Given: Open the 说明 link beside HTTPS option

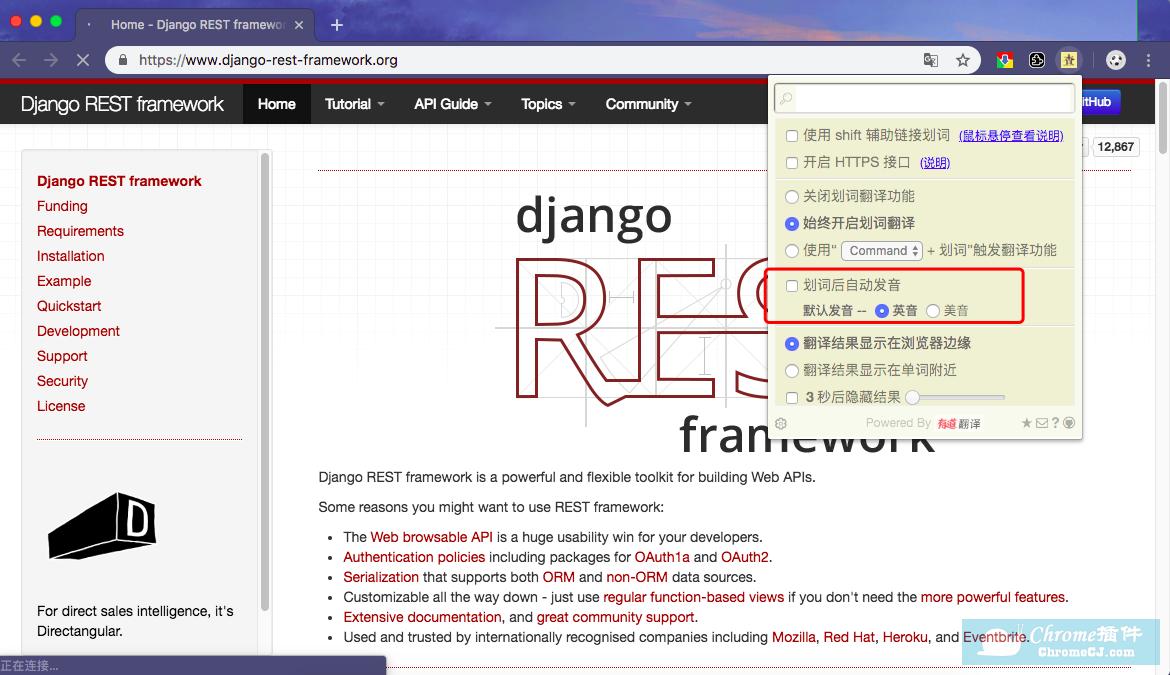Looking at the screenshot, I should [x=935, y=163].
